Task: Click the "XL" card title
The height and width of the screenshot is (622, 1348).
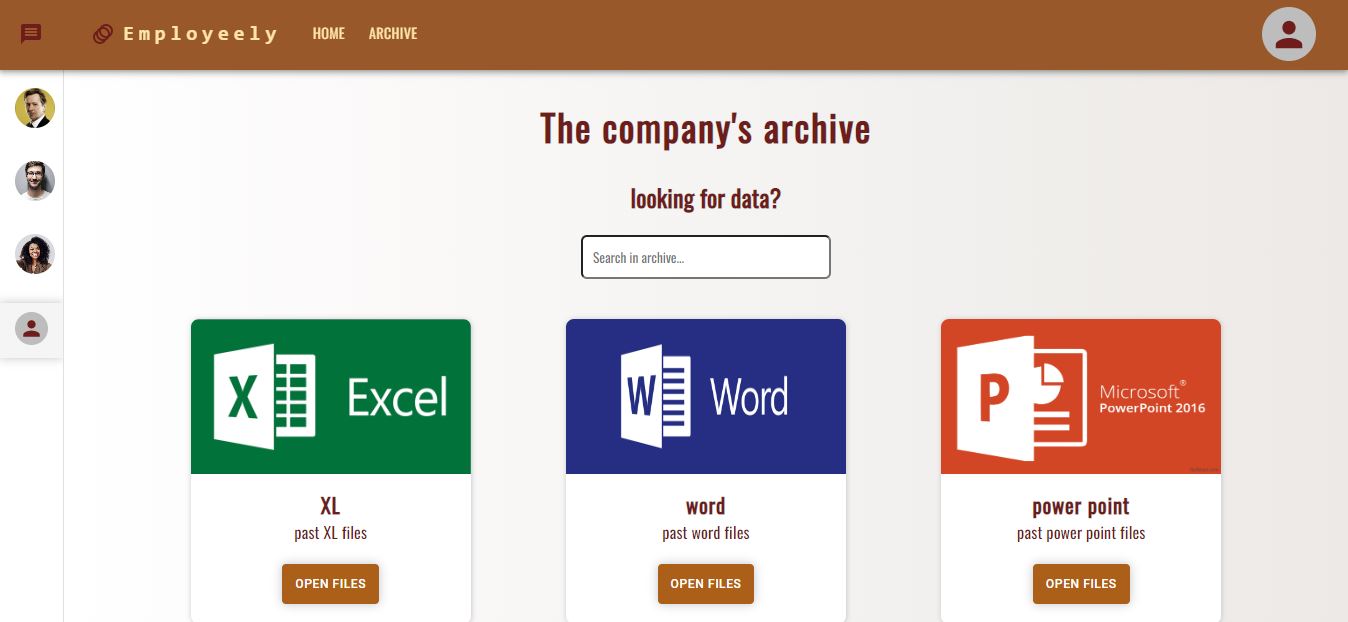Action: pyautogui.click(x=331, y=506)
